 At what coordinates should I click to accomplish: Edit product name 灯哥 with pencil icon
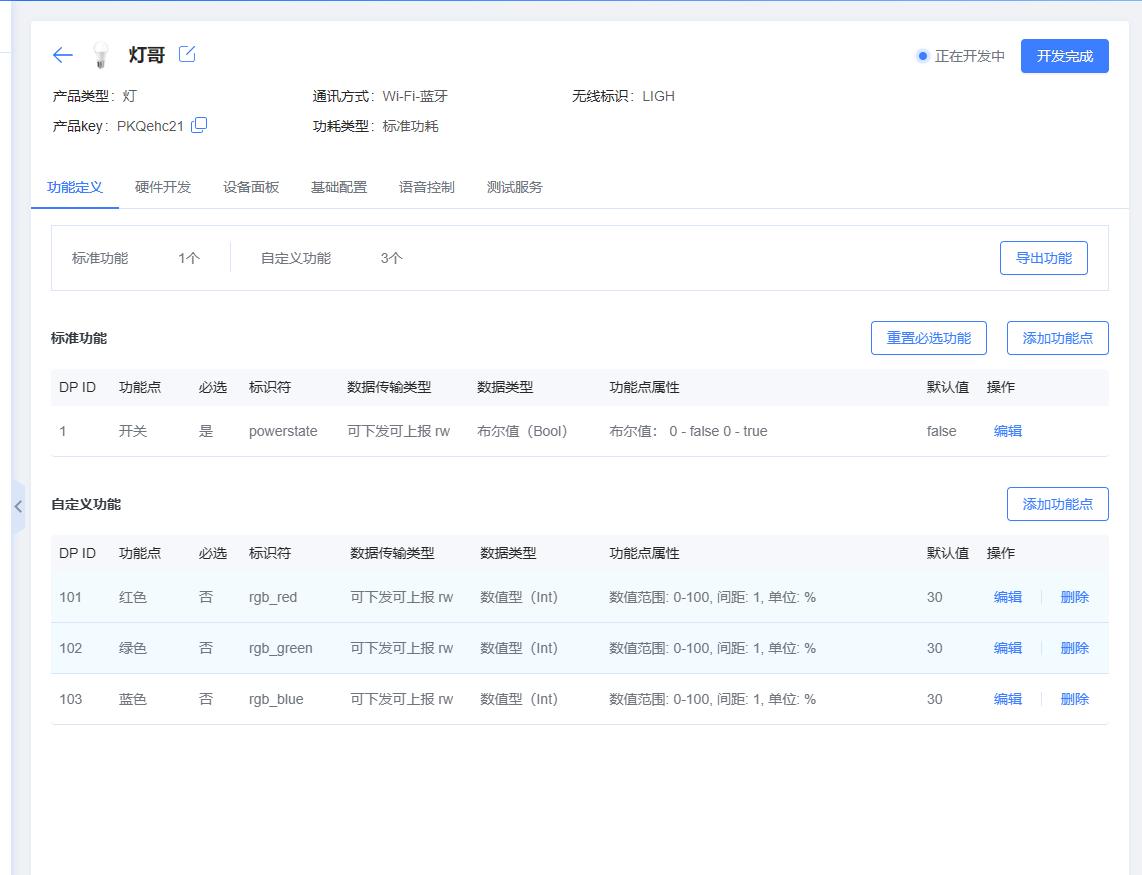tap(187, 54)
